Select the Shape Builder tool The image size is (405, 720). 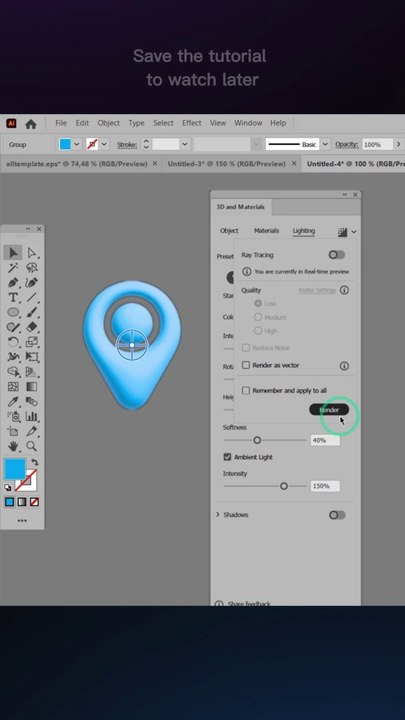tap(13, 371)
